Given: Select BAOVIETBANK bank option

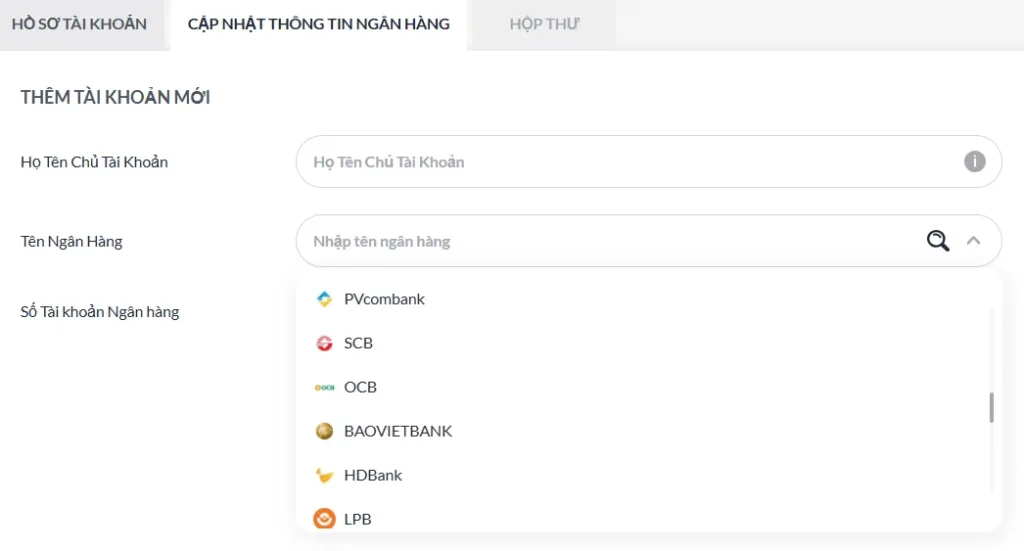Looking at the screenshot, I should (398, 431).
